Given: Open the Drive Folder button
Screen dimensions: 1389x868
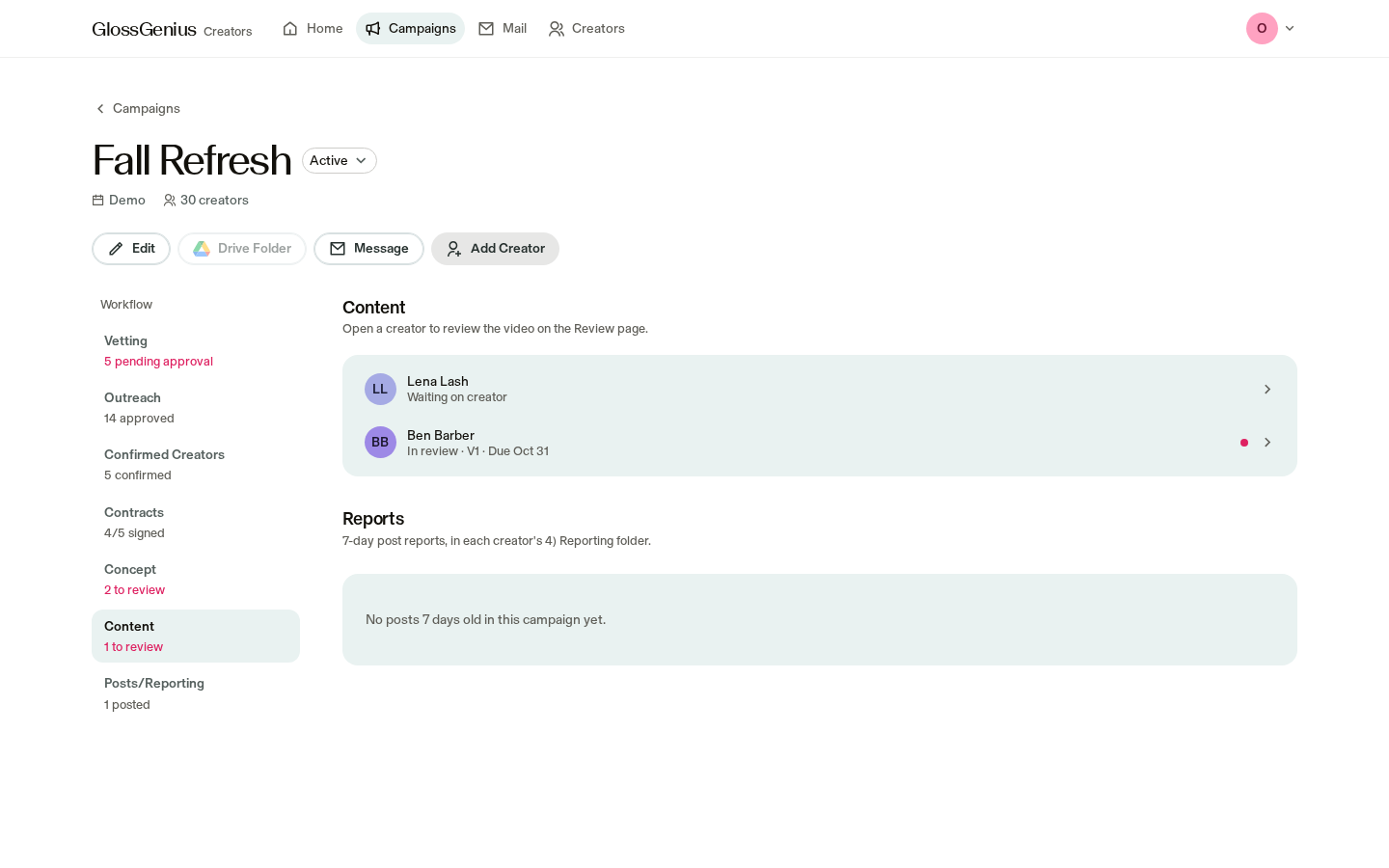Looking at the screenshot, I should pos(242,249).
